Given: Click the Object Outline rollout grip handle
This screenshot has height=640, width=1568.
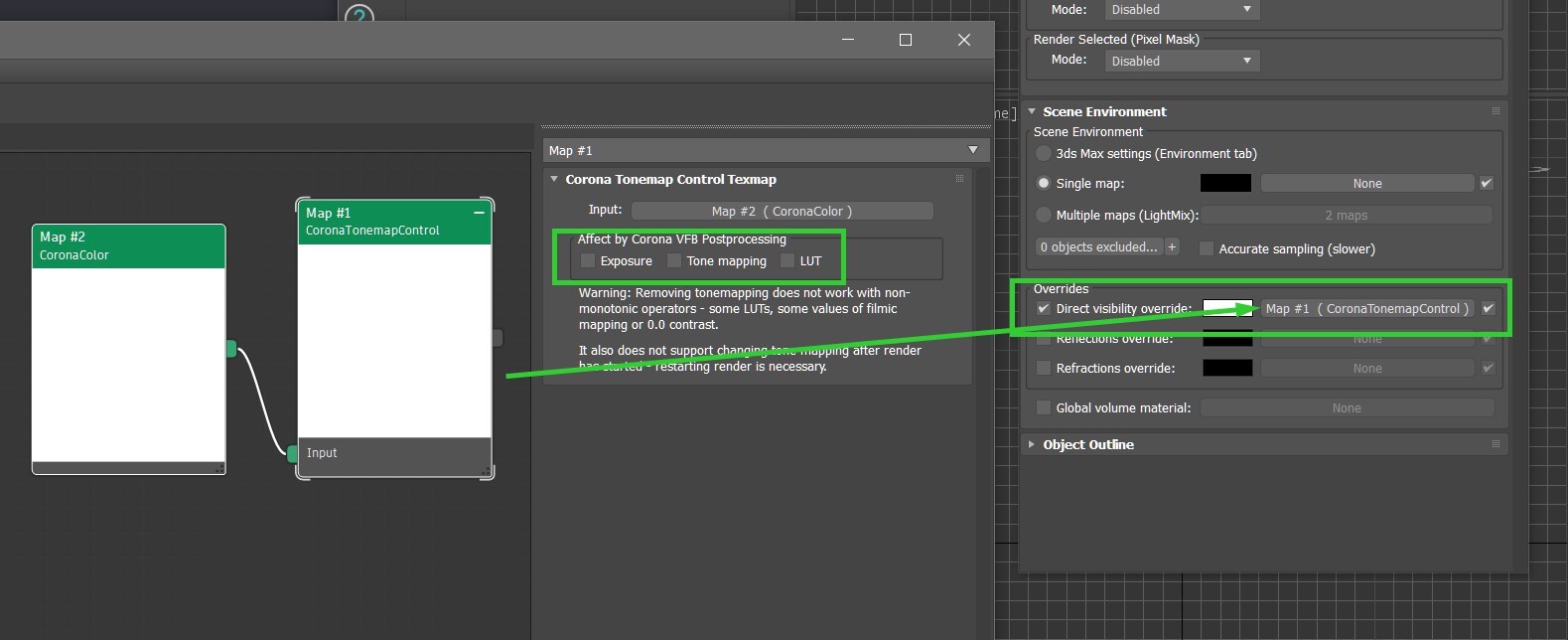Looking at the screenshot, I should (1496, 444).
